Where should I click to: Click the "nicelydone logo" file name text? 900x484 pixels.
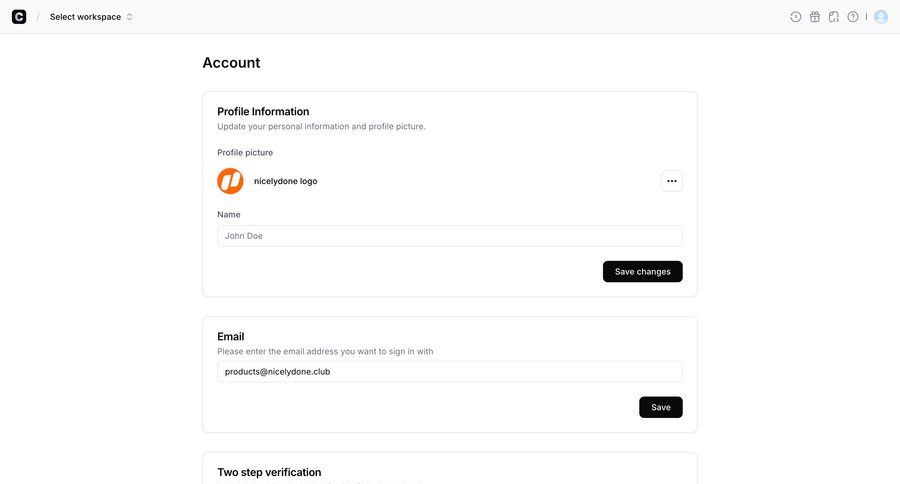(286, 181)
